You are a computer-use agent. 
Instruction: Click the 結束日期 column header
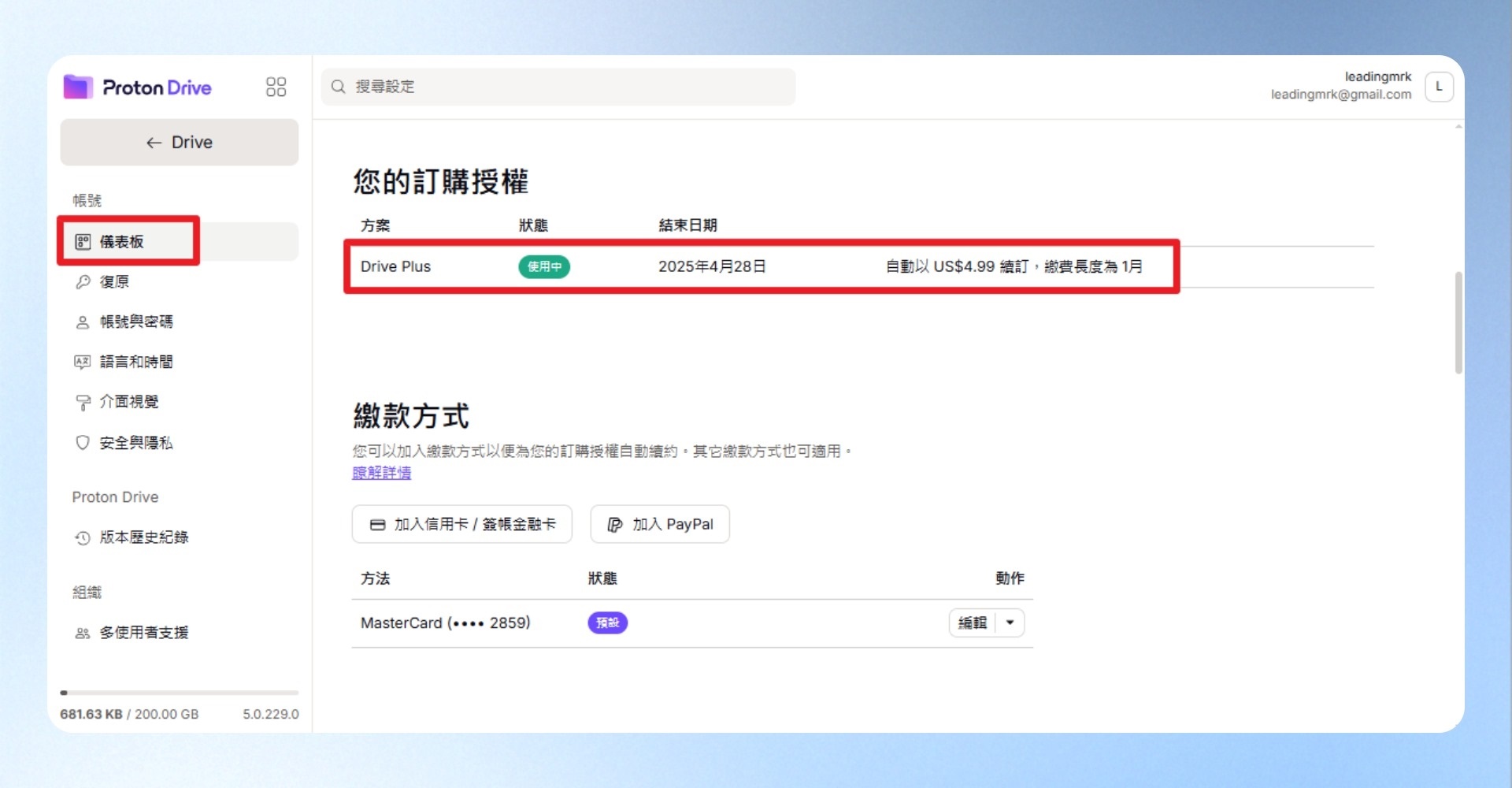pyautogui.click(x=688, y=226)
